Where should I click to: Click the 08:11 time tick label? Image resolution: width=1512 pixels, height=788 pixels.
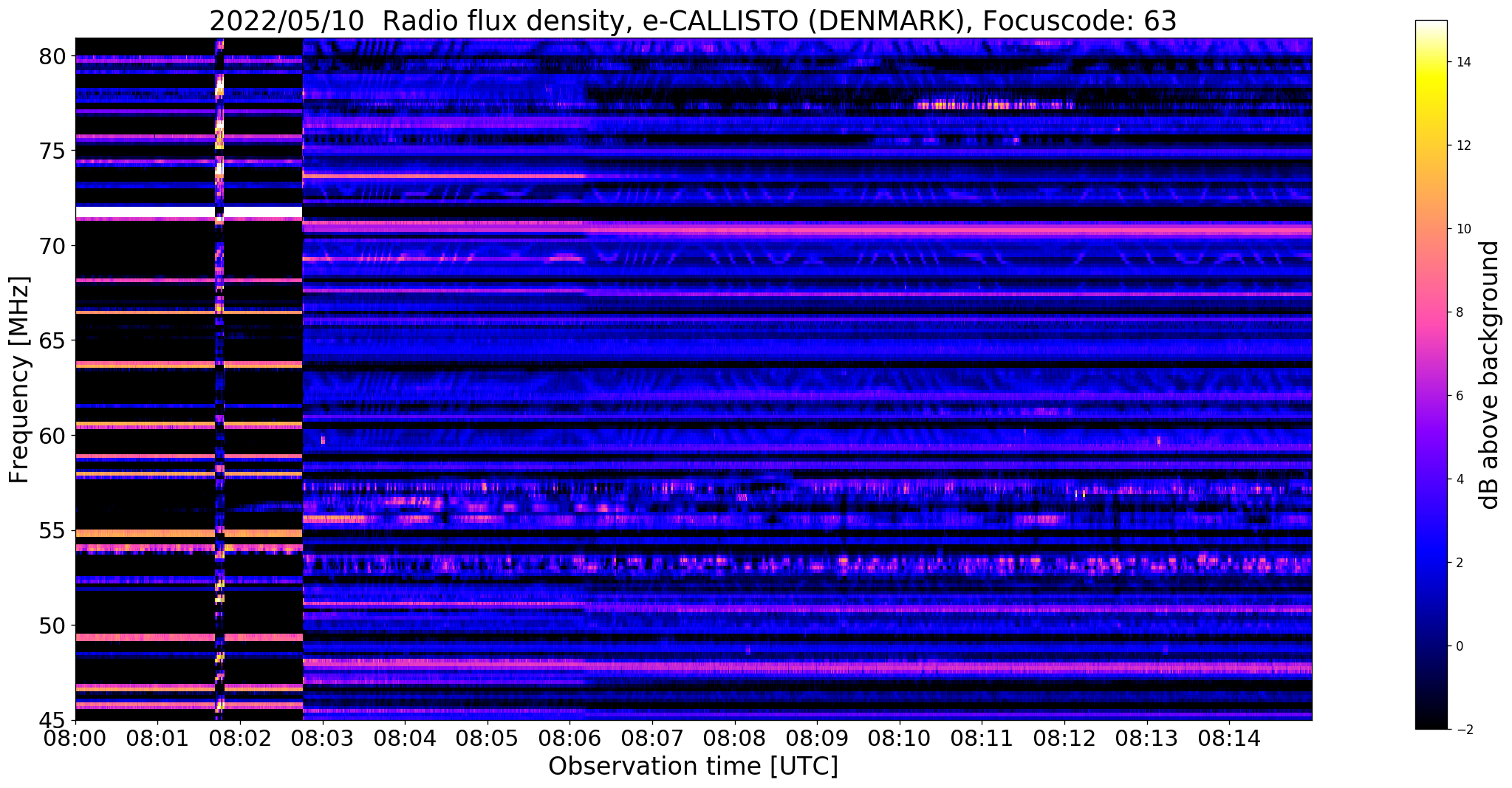[982, 739]
